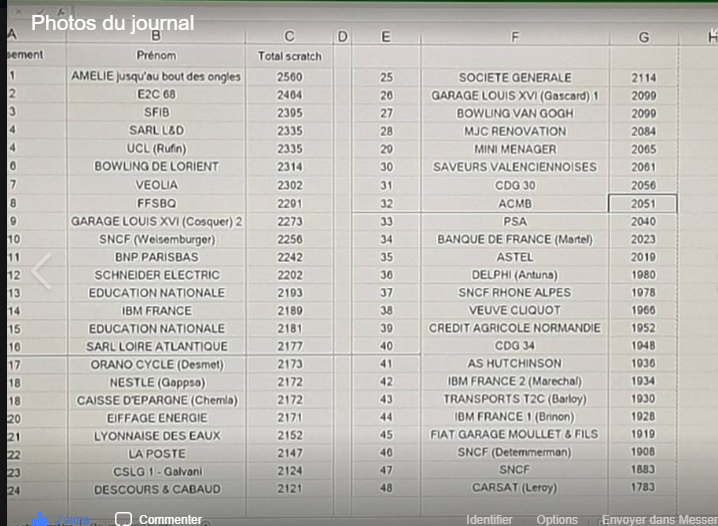The height and width of the screenshot is (526, 718).
Task: Select the BOWLING DE LORIENT cell
Action: click(156, 166)
